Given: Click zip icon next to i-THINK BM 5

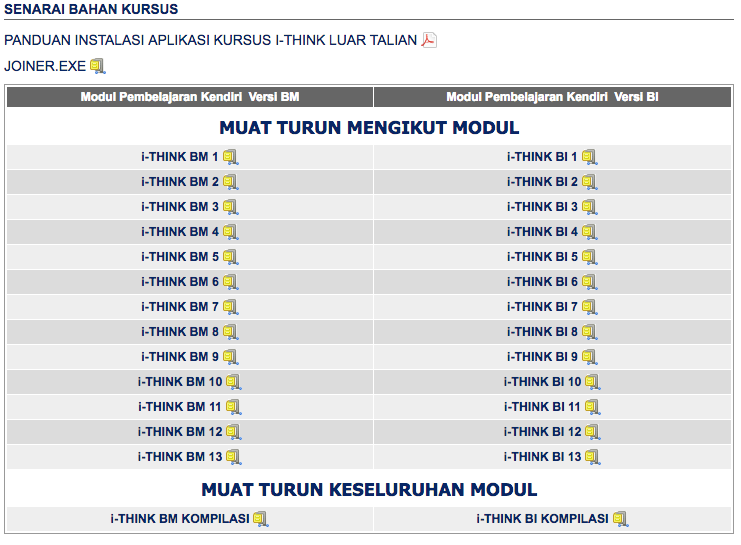Looking at the screenshot, I should (231, 257).
